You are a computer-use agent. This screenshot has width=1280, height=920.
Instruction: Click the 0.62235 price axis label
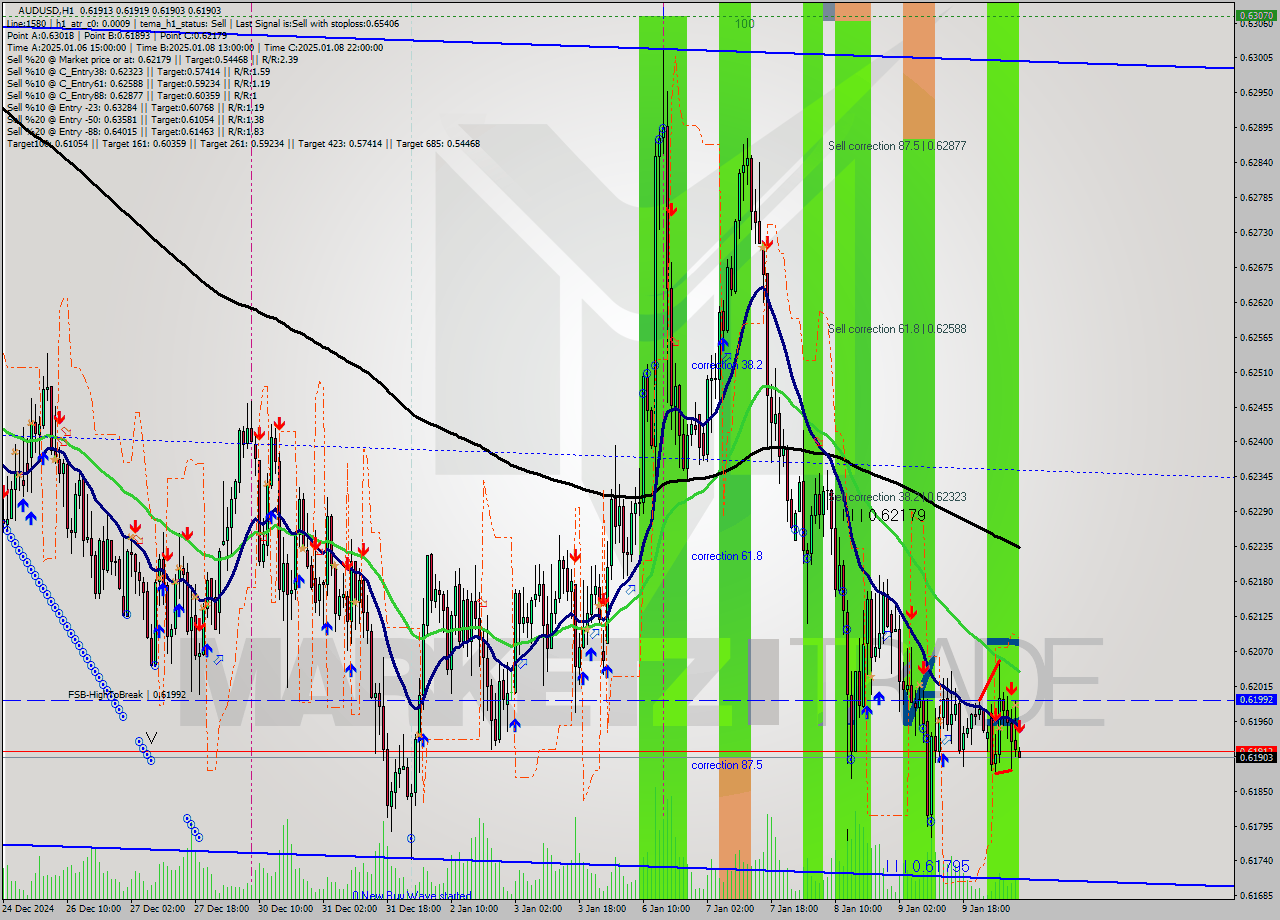coord(1256,547)
